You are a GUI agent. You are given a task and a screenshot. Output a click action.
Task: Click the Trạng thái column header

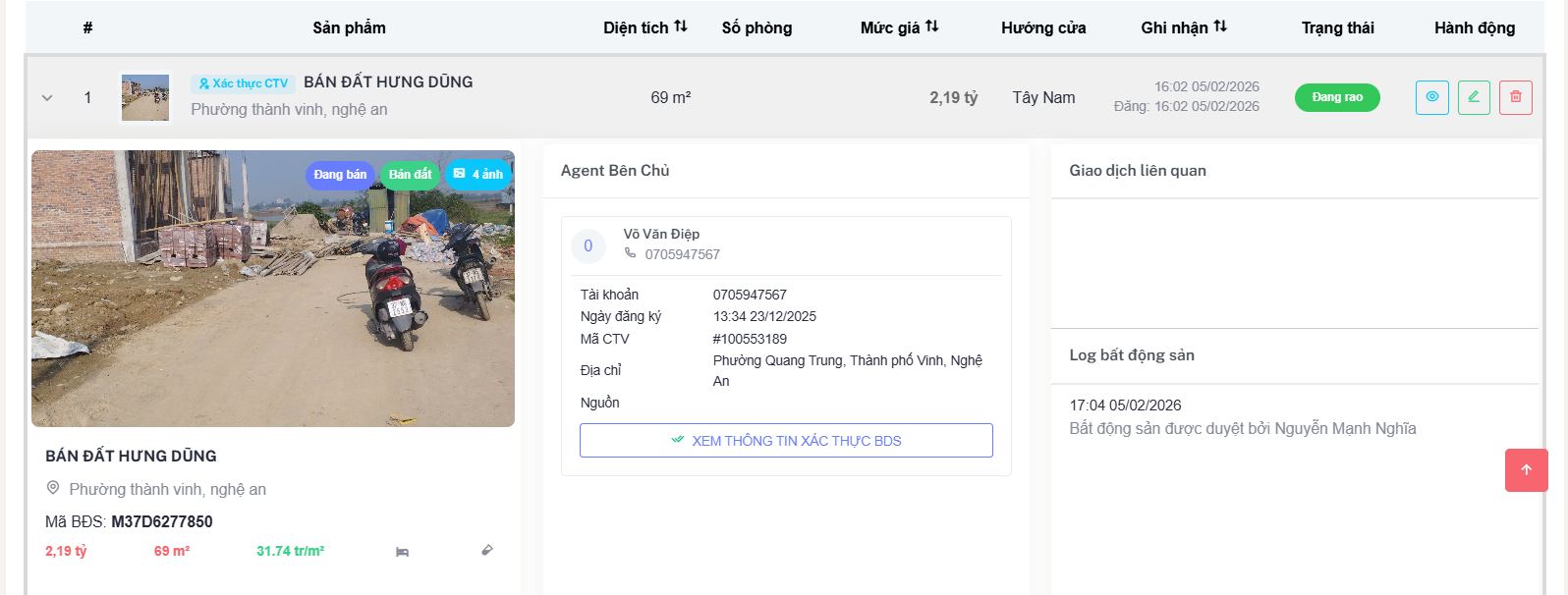[1338, 27]
